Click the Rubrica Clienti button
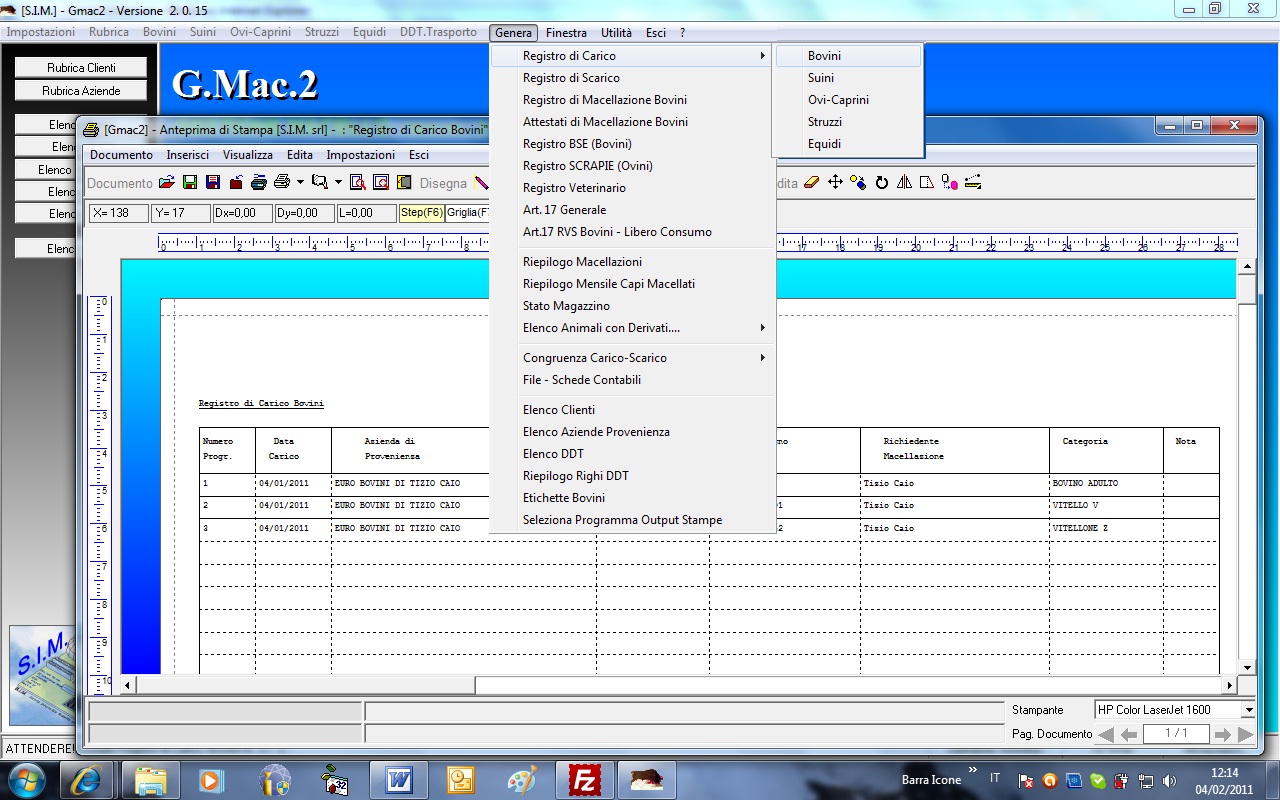 pos(81,68)
